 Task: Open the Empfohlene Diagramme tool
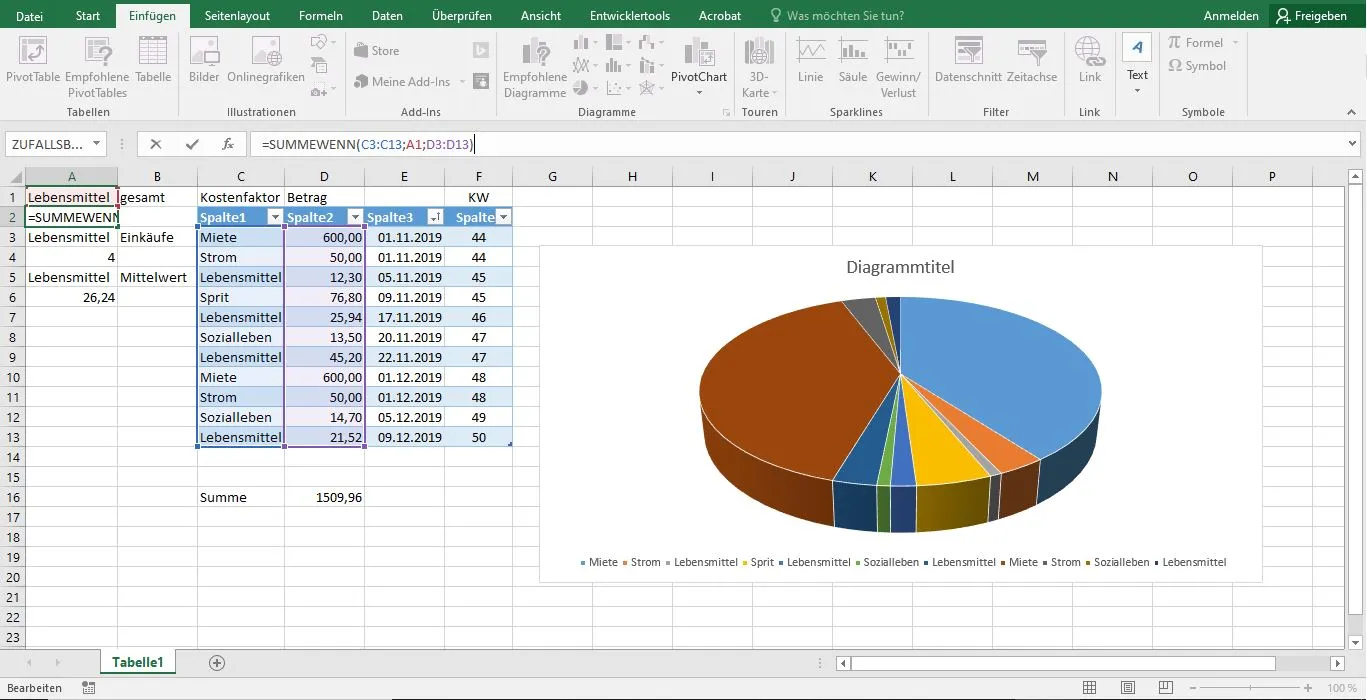534,65
